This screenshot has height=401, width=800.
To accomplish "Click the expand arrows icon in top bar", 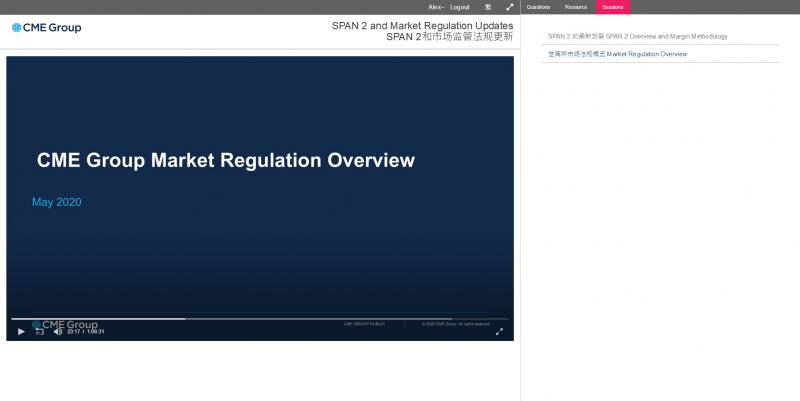I will click(510, 7).
